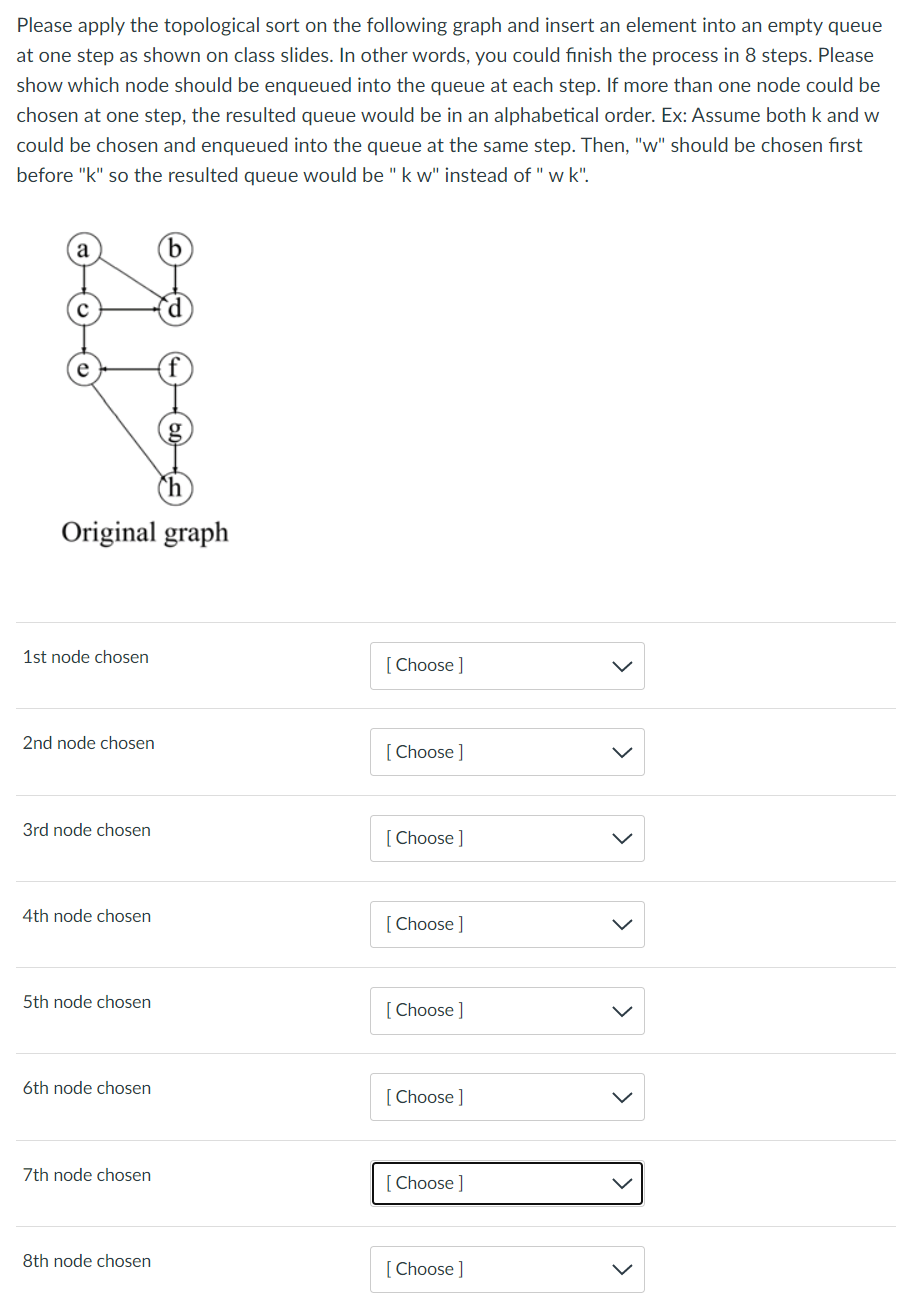Open the '4th node chosen' dropdown
The height and width of the screenshot is (1309, 909).
pyautogui.click(x=507, y=924)
